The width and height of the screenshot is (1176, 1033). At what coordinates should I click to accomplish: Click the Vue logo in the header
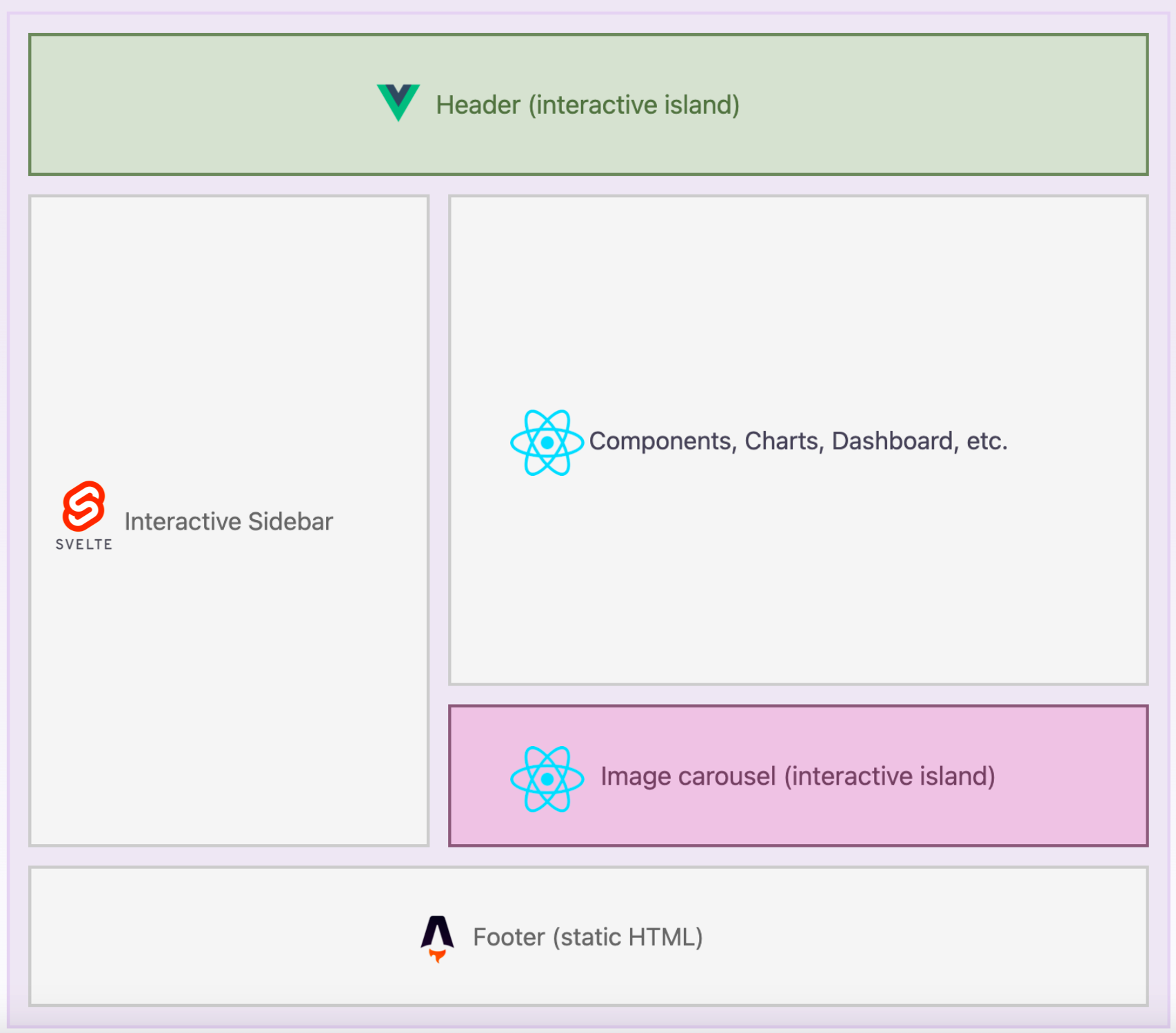tap(398, 102)
